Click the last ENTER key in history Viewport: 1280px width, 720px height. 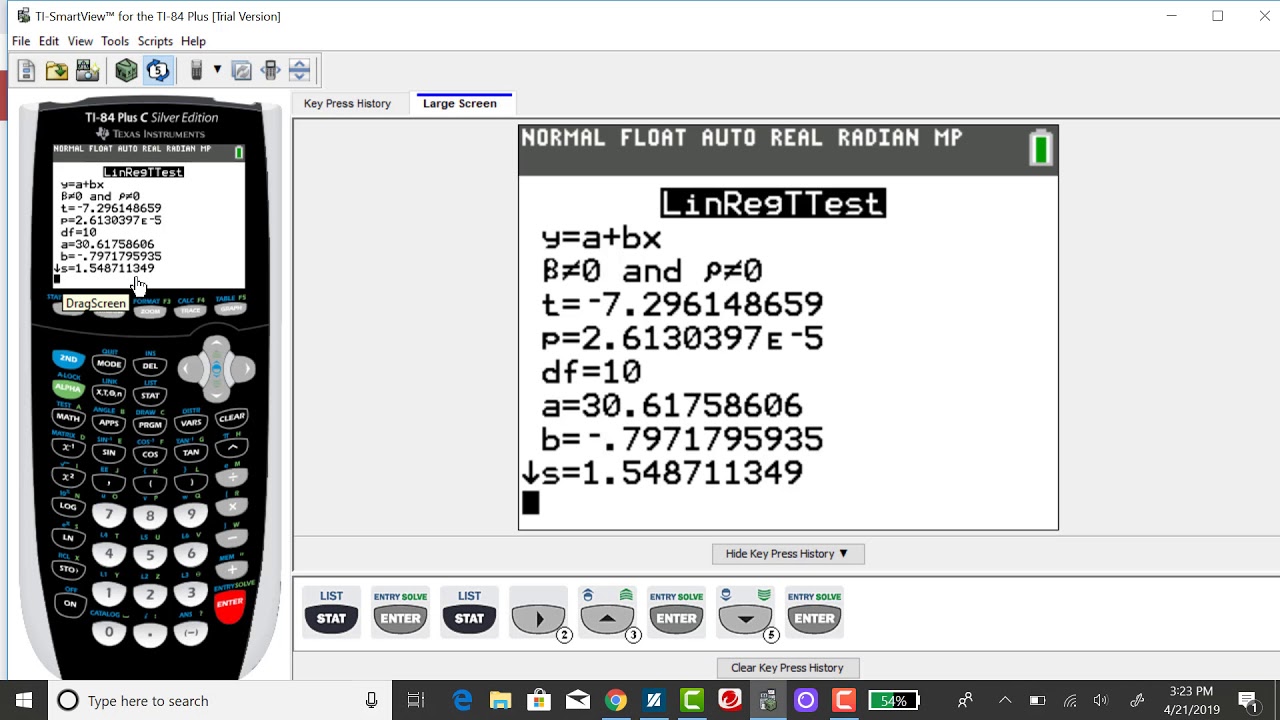click(x=814, y=611)
